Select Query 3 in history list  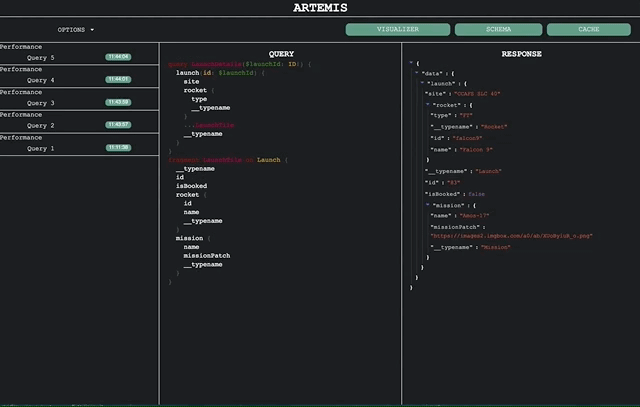[x=40, y=103]
